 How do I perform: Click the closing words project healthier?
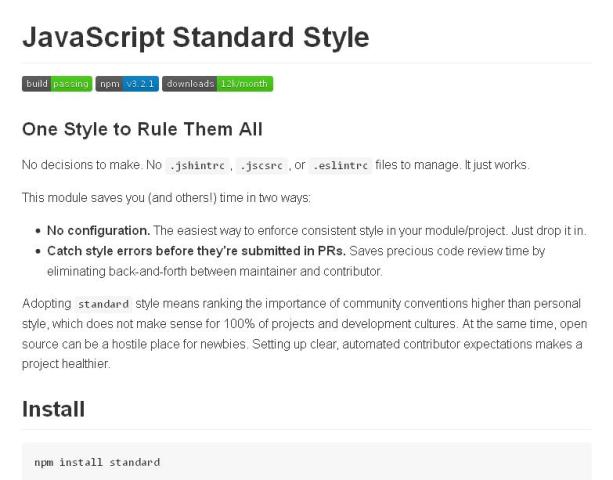(66, 364)
